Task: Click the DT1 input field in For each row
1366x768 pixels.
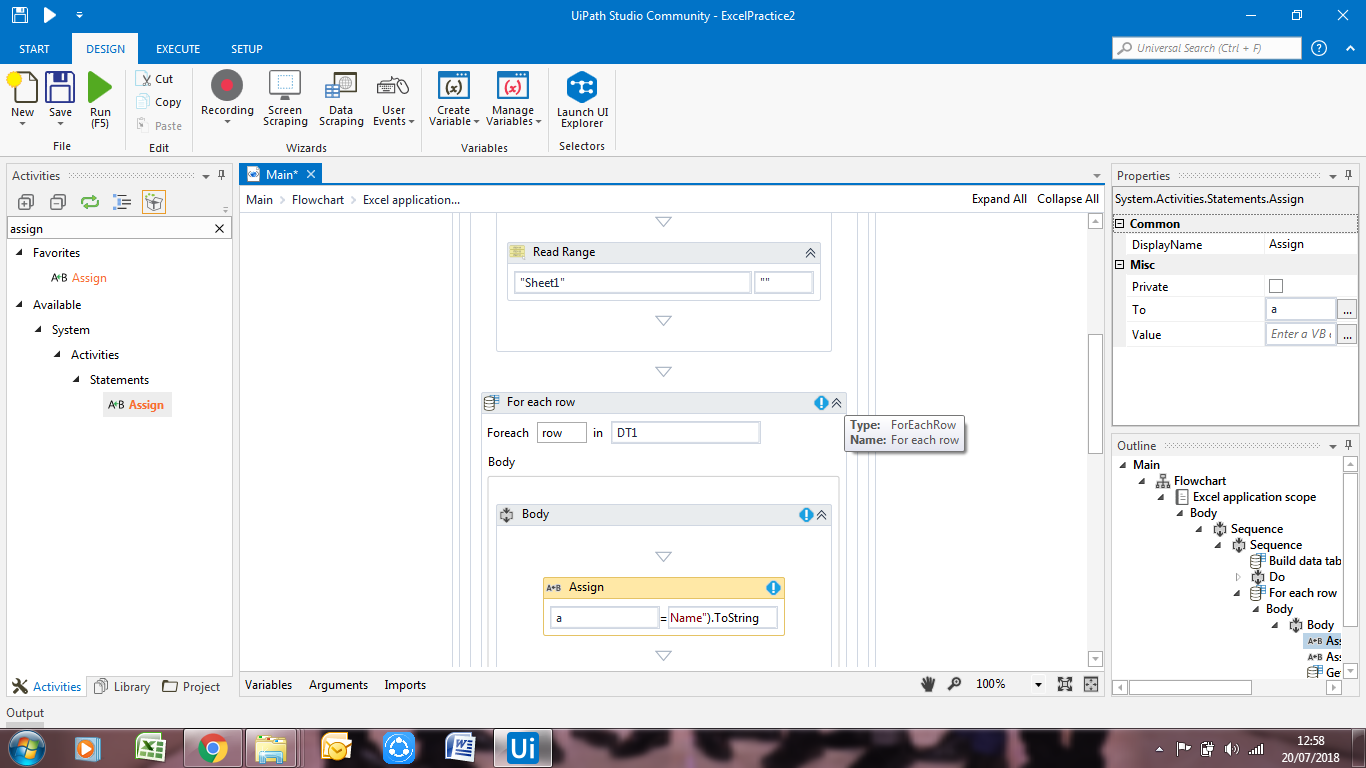Action: 685,433
